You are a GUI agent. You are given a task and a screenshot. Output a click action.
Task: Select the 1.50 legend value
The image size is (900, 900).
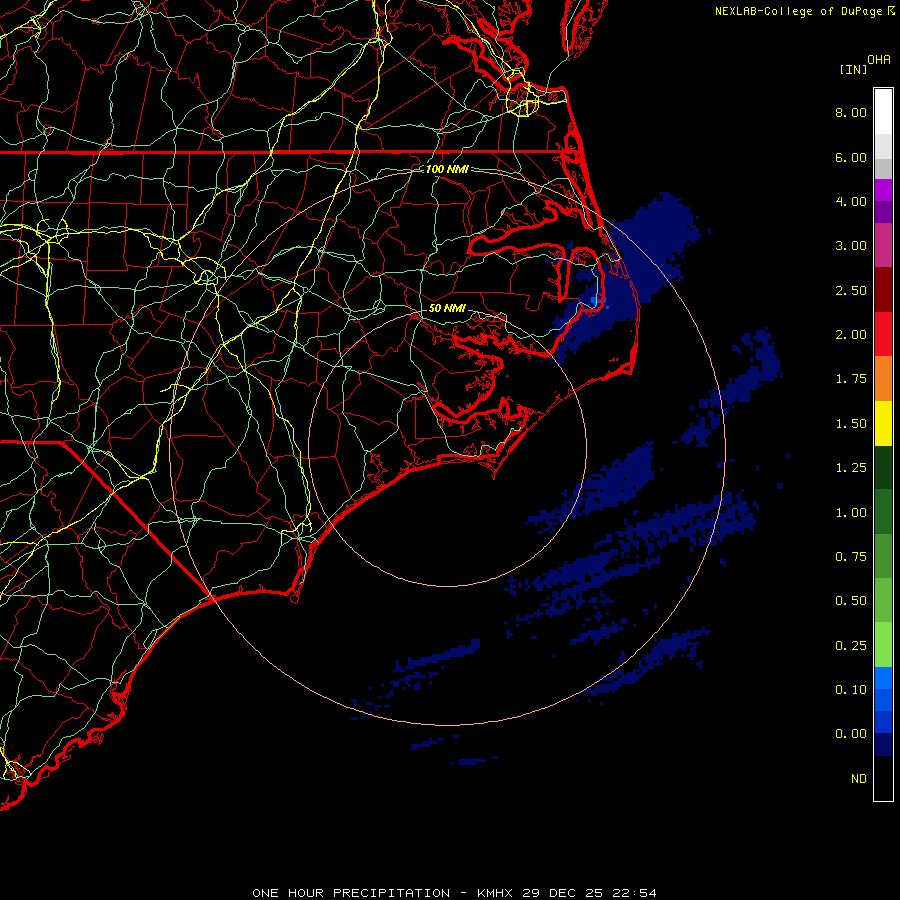[851, 424]
